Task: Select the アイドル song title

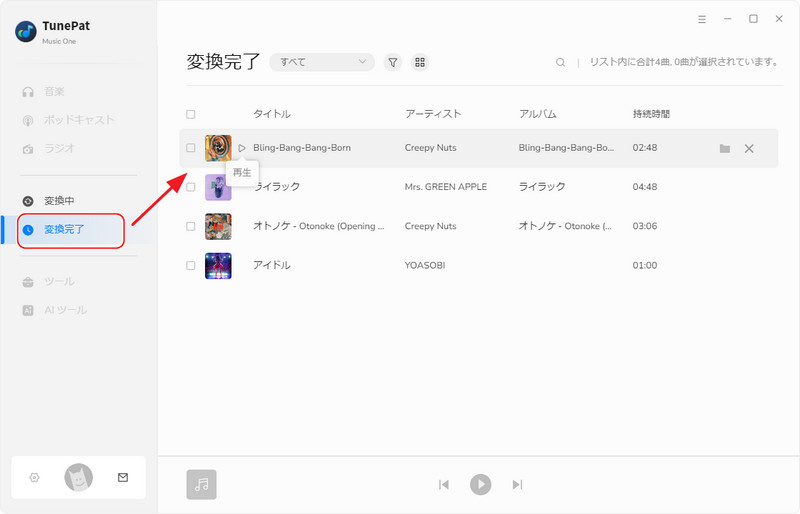Action: click(x=272, y=265)
